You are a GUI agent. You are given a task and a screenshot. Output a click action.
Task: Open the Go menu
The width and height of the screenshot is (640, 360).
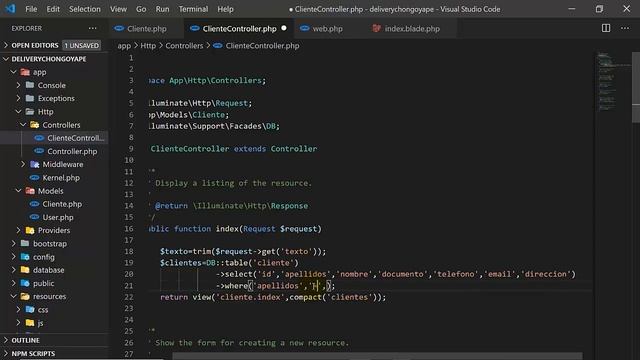[141, 9]
